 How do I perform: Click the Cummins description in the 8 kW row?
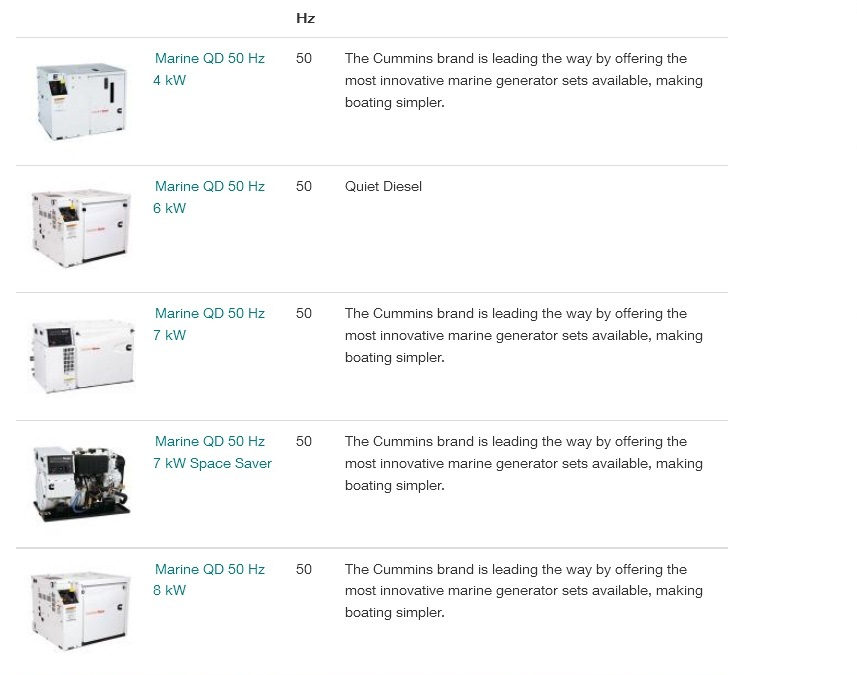tap(524, 591)
